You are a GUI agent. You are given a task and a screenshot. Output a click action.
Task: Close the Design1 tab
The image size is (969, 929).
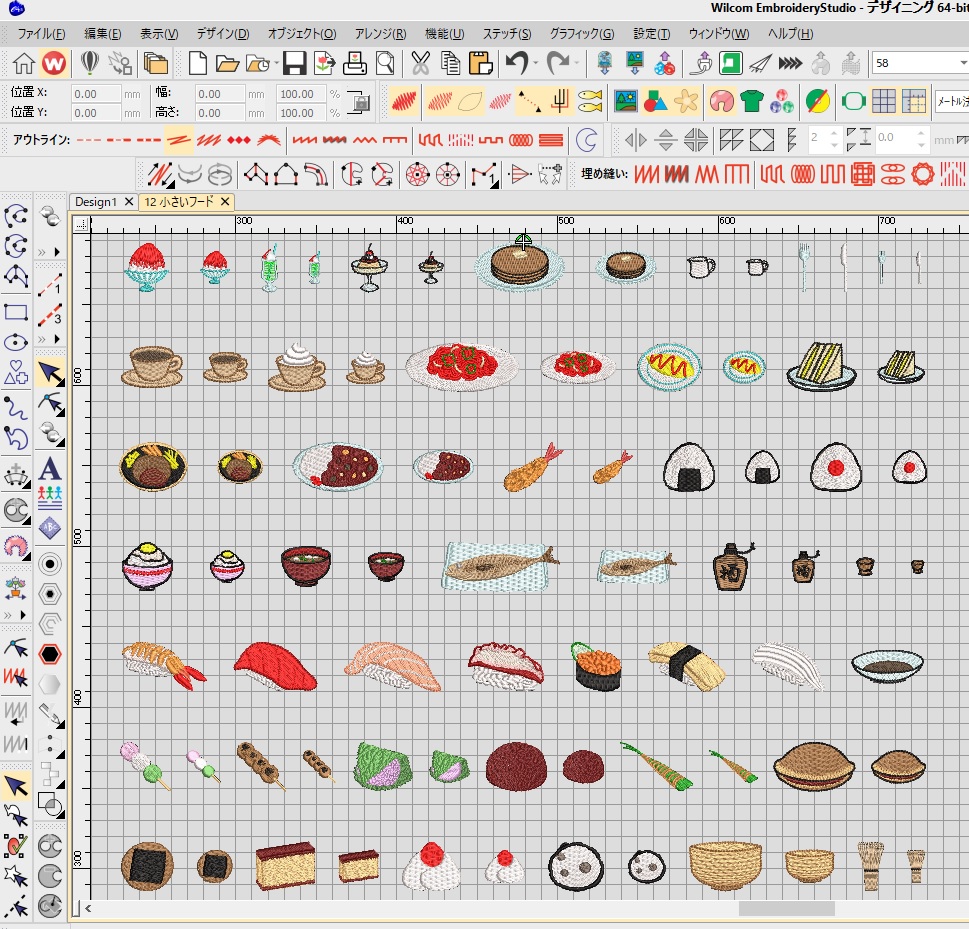click(129, 201)
